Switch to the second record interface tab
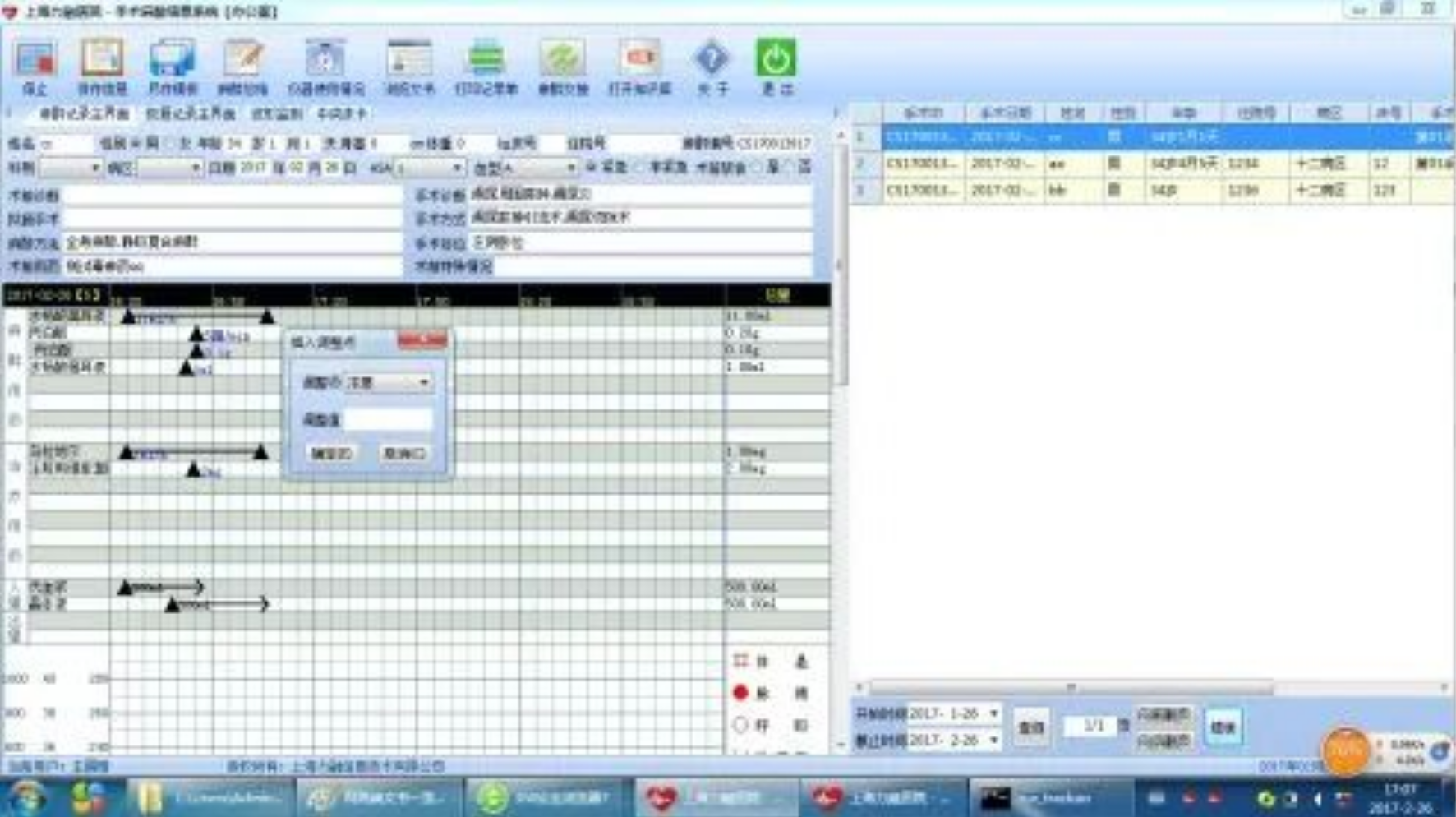The image size is (1456, 817). pyautogui.click(x=191, y=113)
